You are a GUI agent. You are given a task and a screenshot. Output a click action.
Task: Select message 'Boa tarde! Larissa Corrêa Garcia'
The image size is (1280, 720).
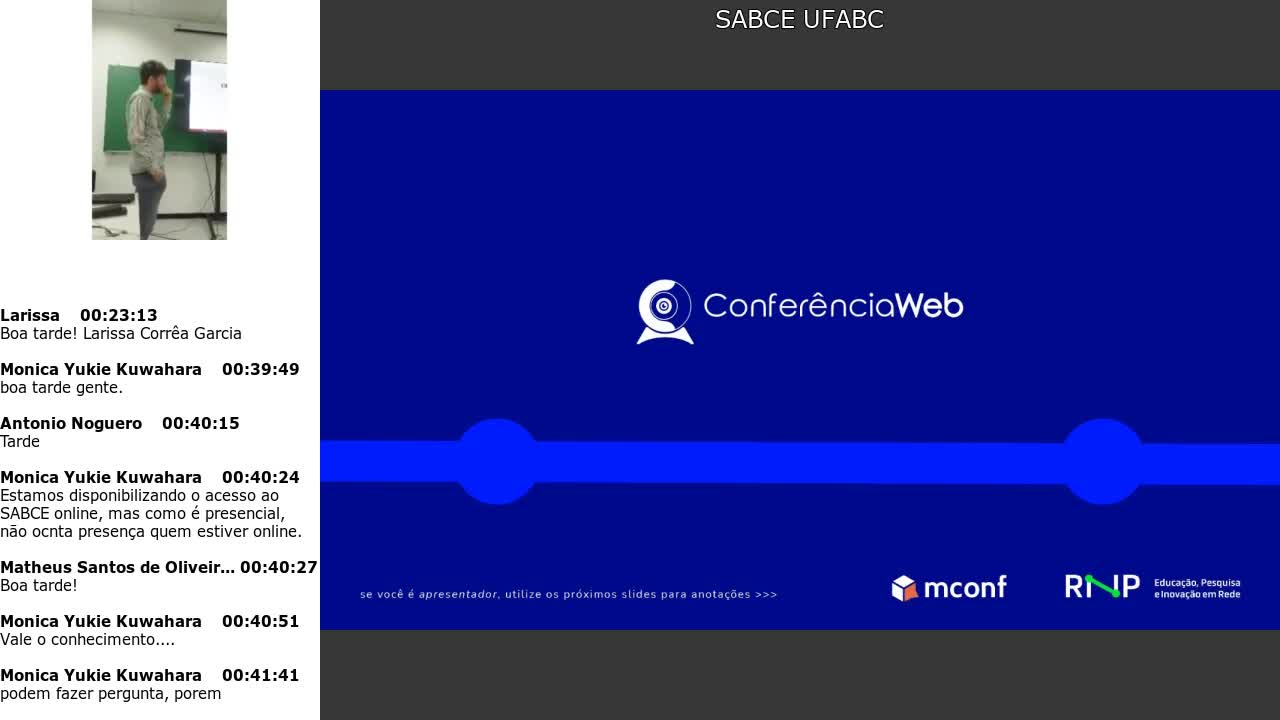(x=121, y=334)
